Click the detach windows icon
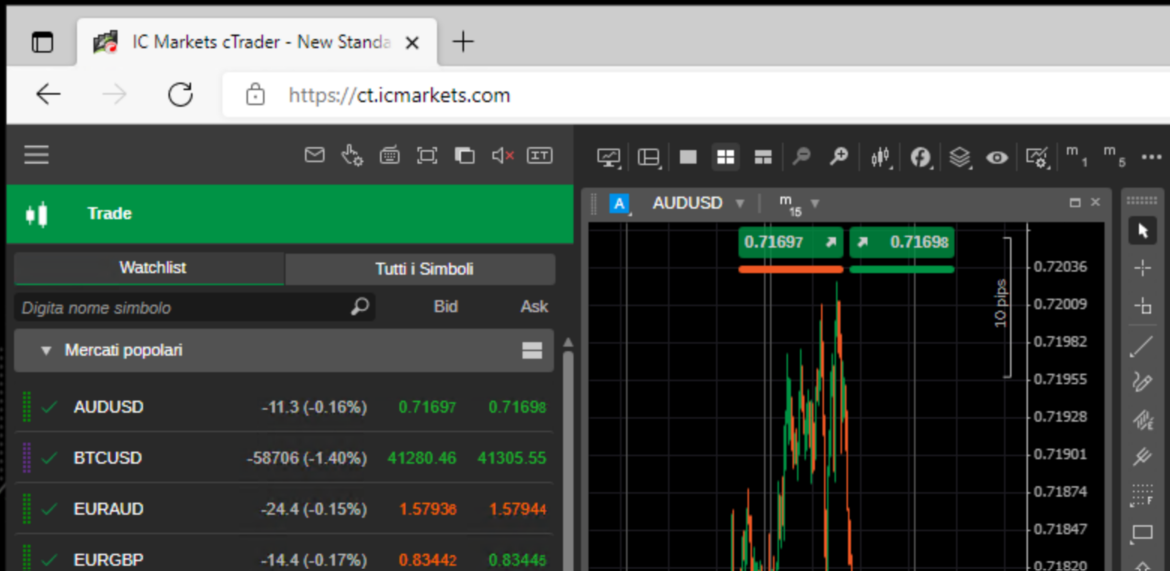Image resolution: width=1170 pixels, height=571 pixels. point(465,155)
